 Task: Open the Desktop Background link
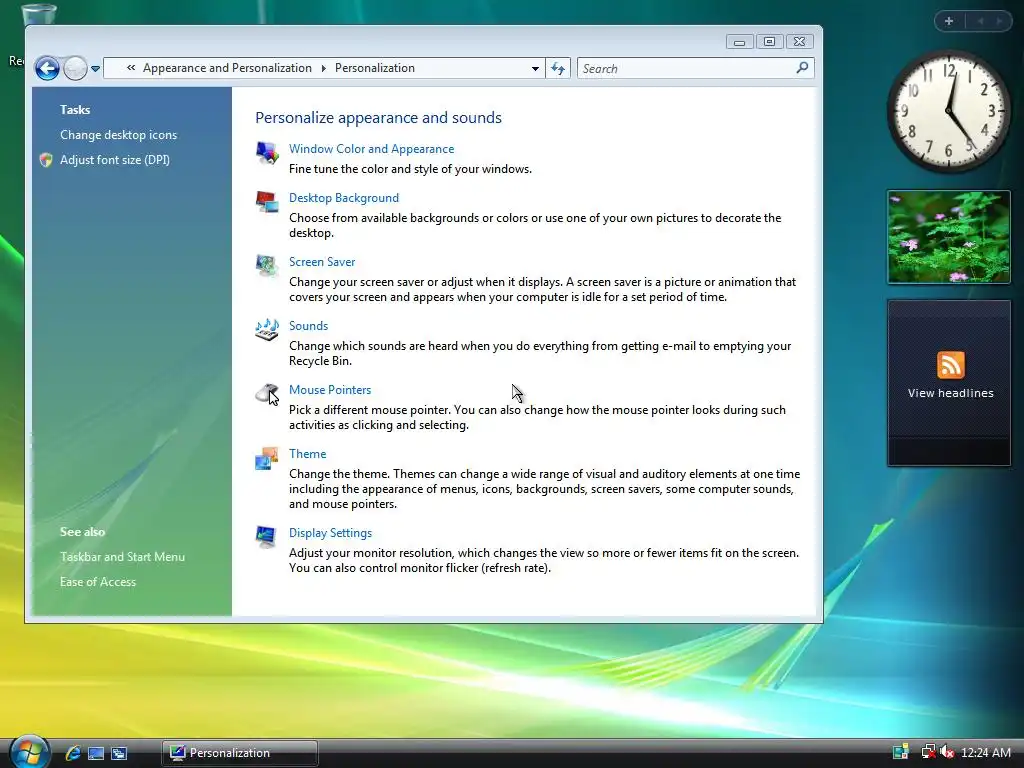click(344, 198)
